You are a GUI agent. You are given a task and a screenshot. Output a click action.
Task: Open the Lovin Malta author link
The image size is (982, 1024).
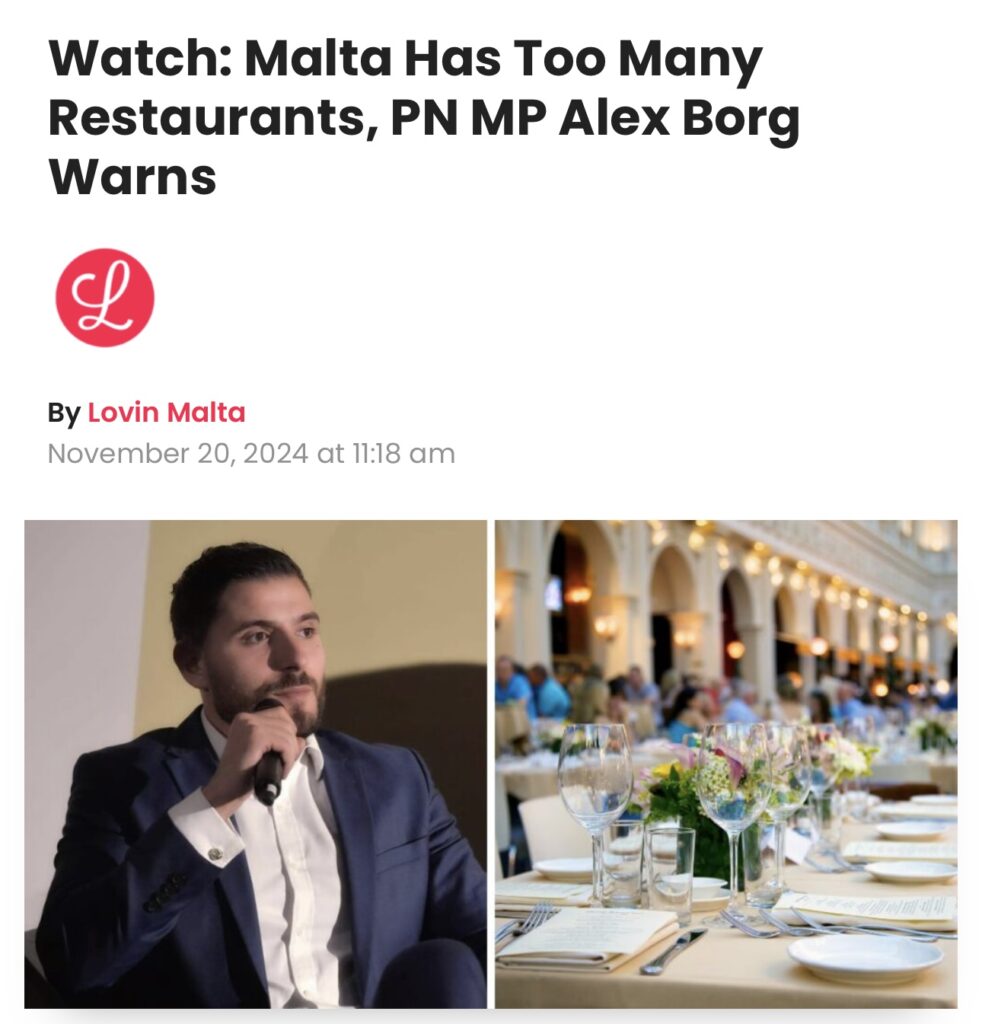[x=166, y=413]
